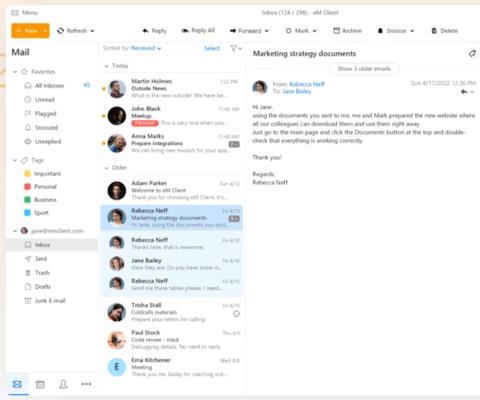Delete the selected email
This screenshot has width=480, height=400.
(x=444, y=31)
